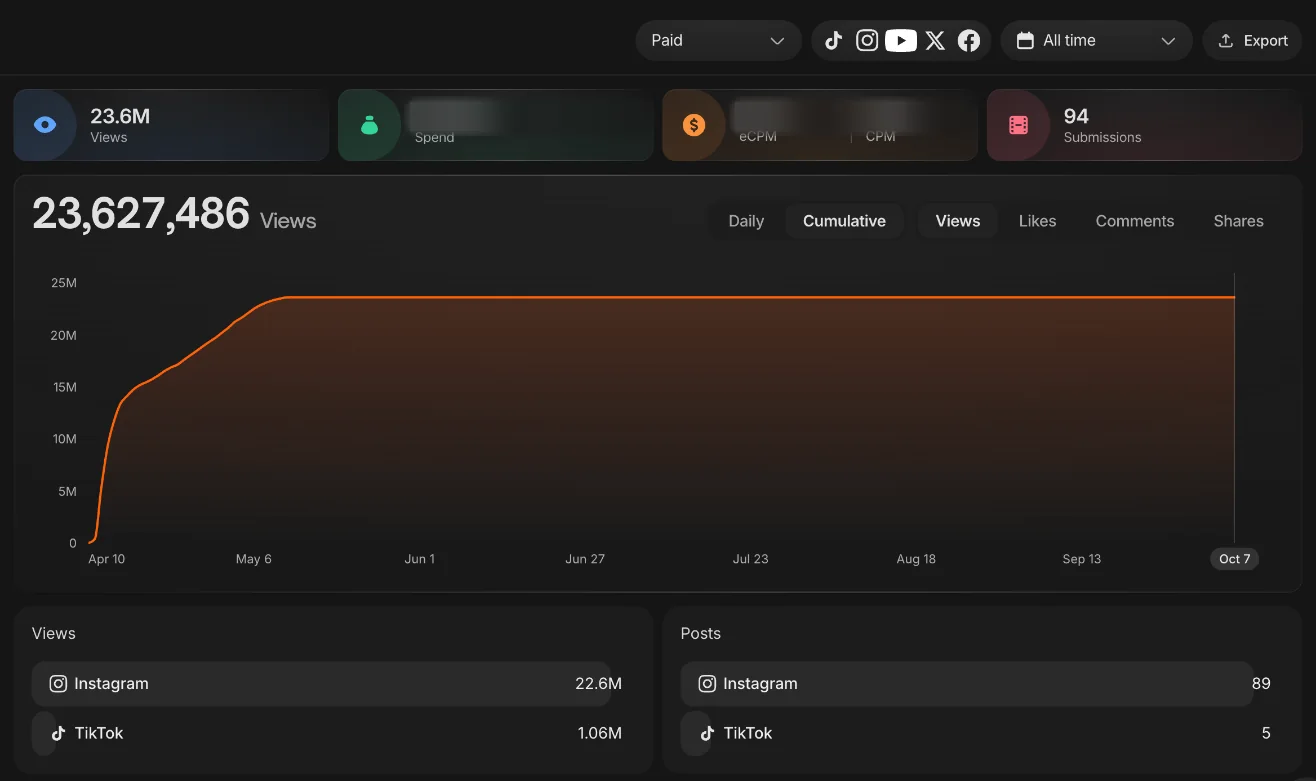Click the chevron on All time dropdown
This screenshot has width=1316, height=781.
tap(1168, 41)
